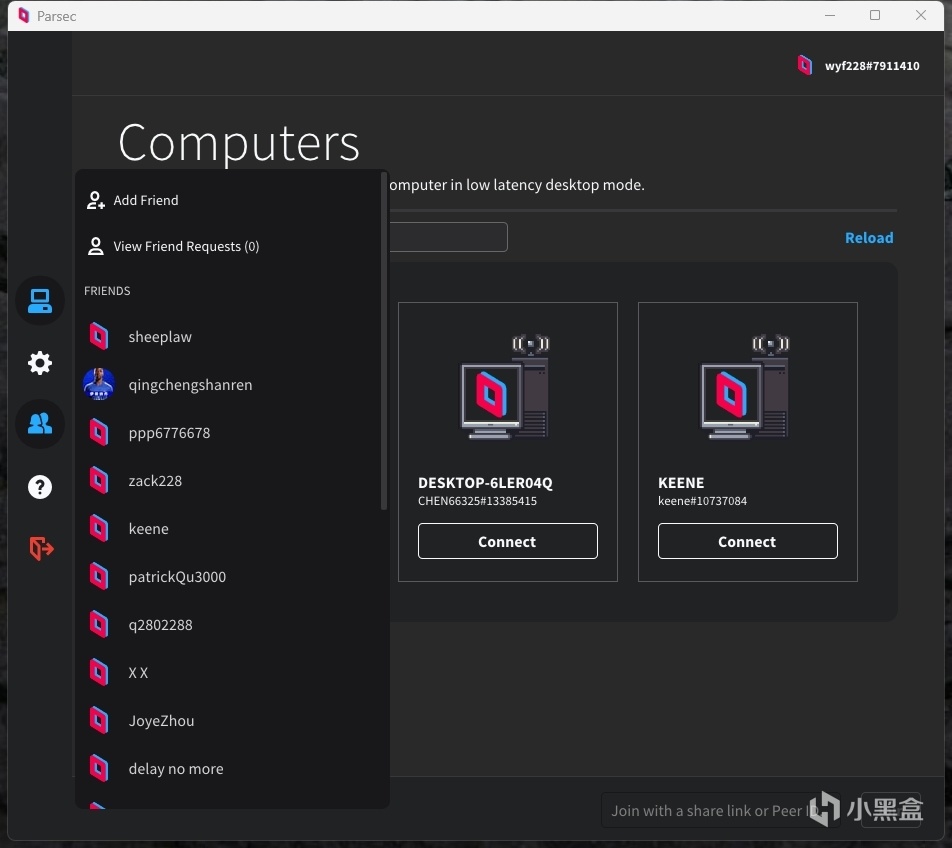
Task: Maximize the Parsec window
Action: pos(875,15)
